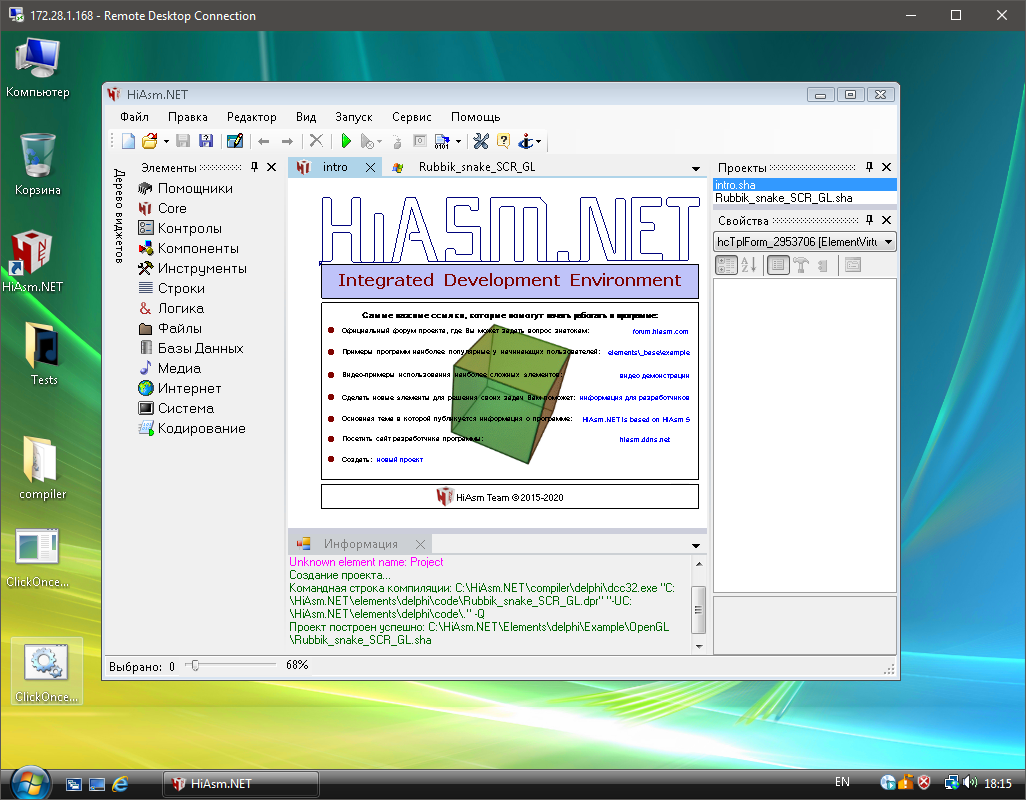The image size is (1026, 800).
Task: Select the Контролы element category
Action: point(189,228)
